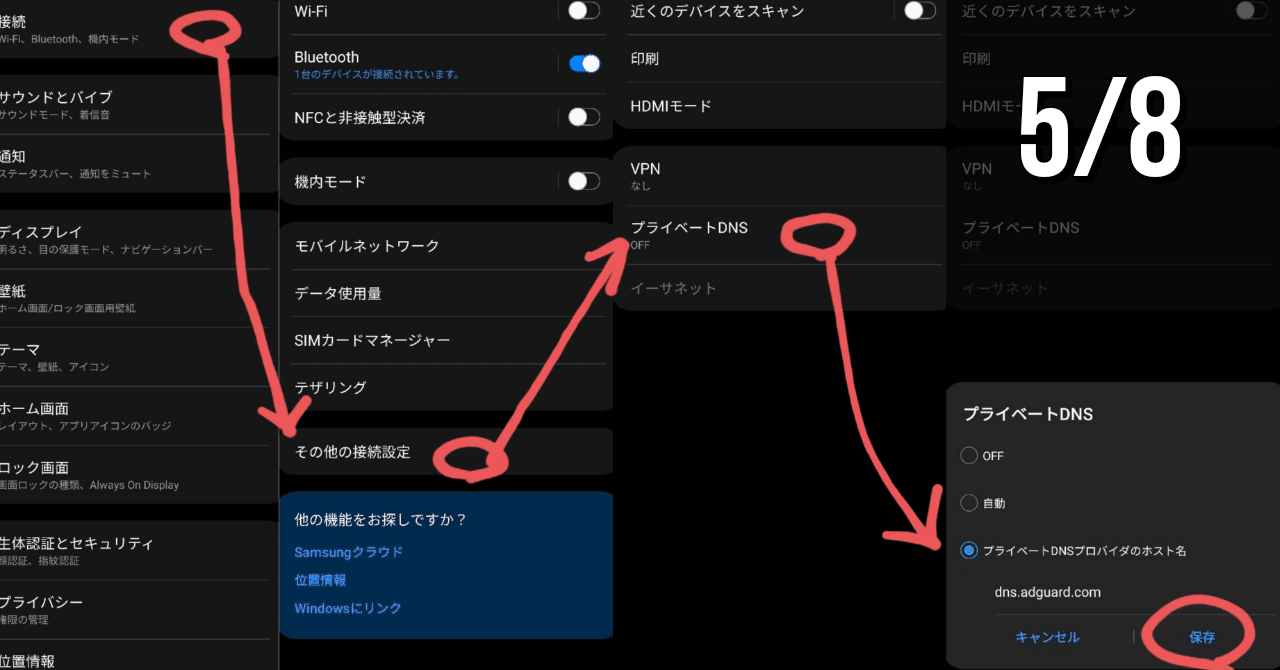This screenshot has height=670, width=1280.
Task: Open the Windowsにリンク link
Action: (x=347, y=608)
